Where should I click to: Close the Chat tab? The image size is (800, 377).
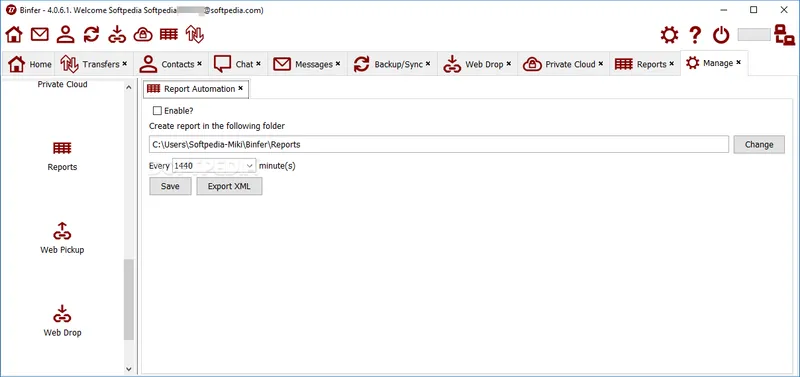[258, 64]
